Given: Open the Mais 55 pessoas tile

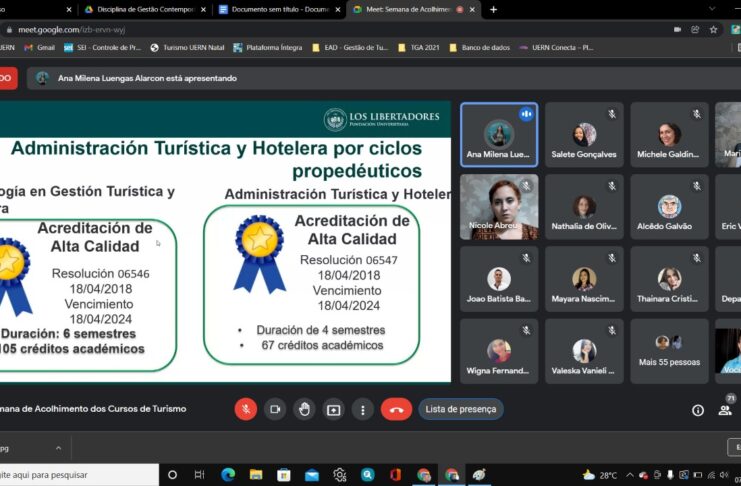Looking at the screenshot, I should [669, 351].
